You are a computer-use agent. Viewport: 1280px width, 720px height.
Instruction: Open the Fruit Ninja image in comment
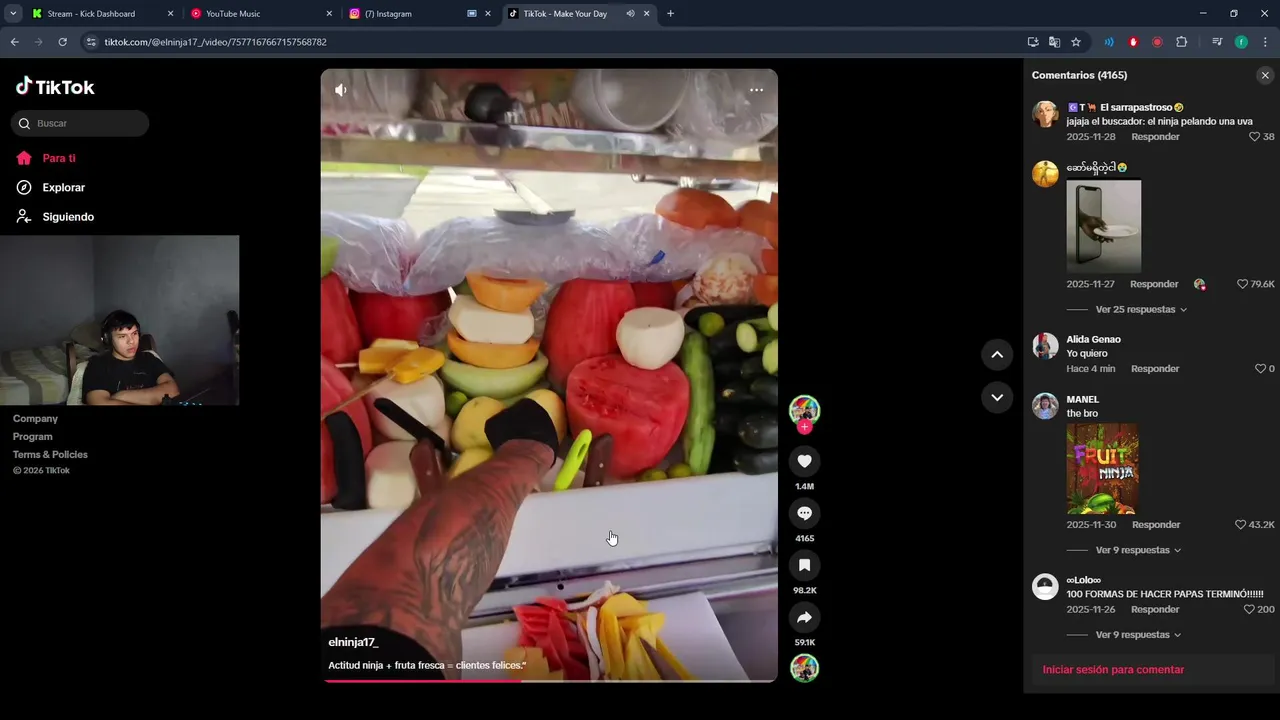(x=1102, y=469)
